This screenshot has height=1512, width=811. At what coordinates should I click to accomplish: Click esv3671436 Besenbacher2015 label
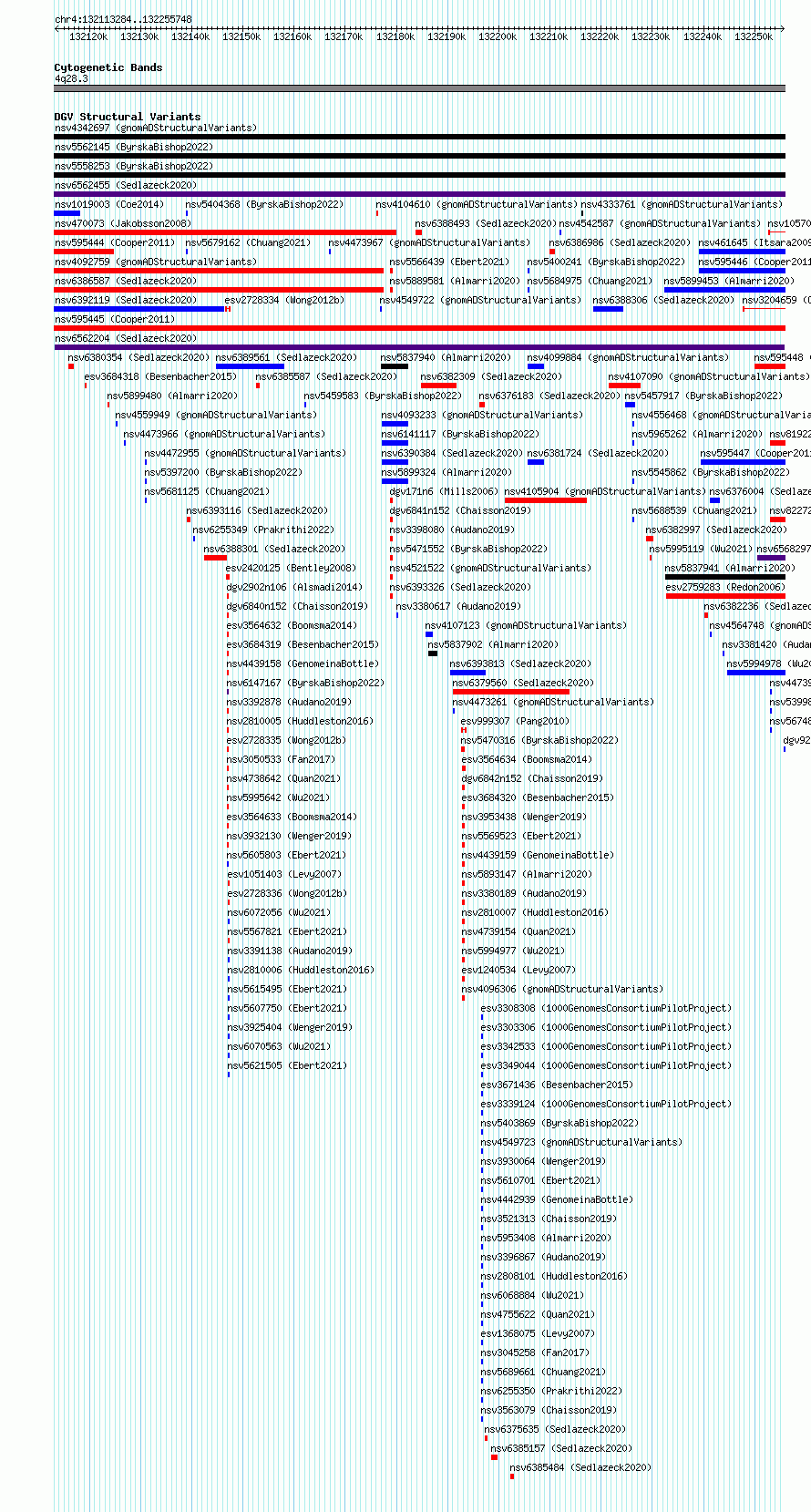pyautogui.click(x=557, y=1085)
